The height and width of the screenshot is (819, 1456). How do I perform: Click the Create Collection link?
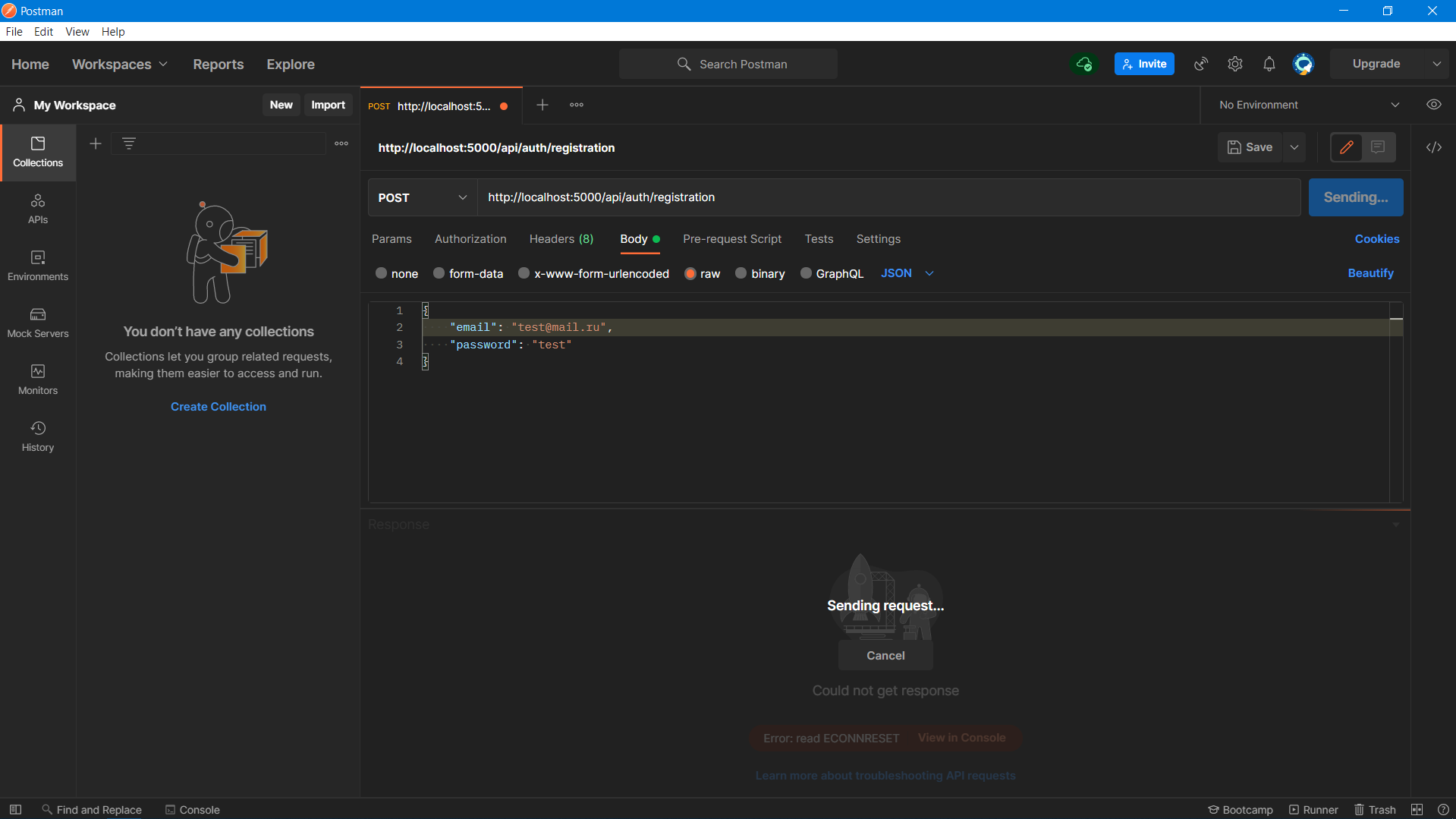click(x=219, y=407)
